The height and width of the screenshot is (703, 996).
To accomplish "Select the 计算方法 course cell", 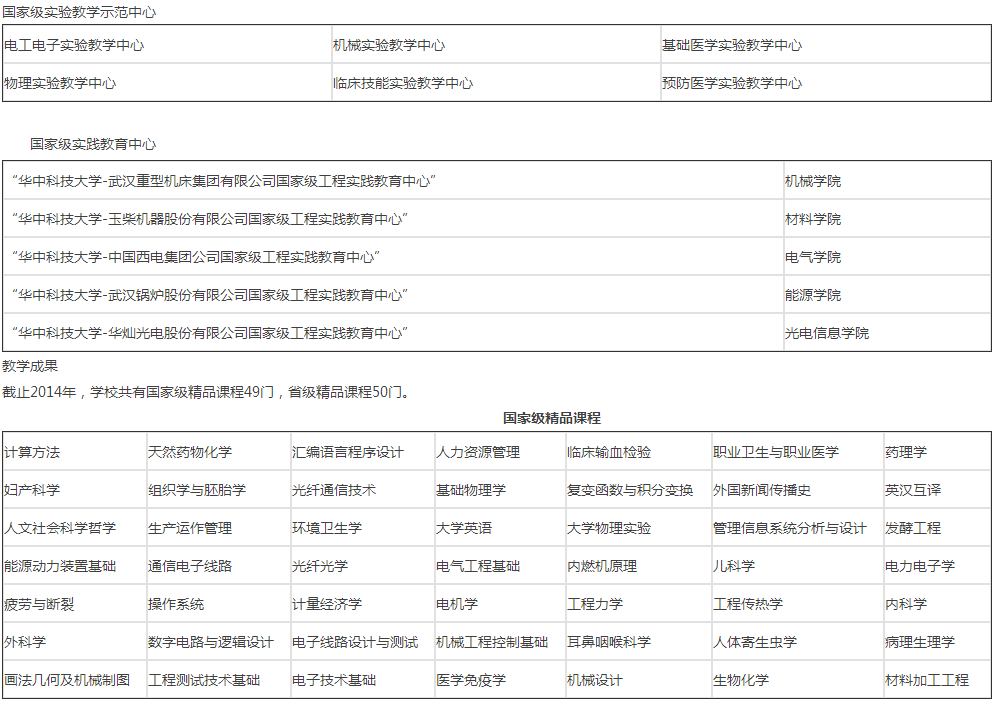I will tap(74, 452).
